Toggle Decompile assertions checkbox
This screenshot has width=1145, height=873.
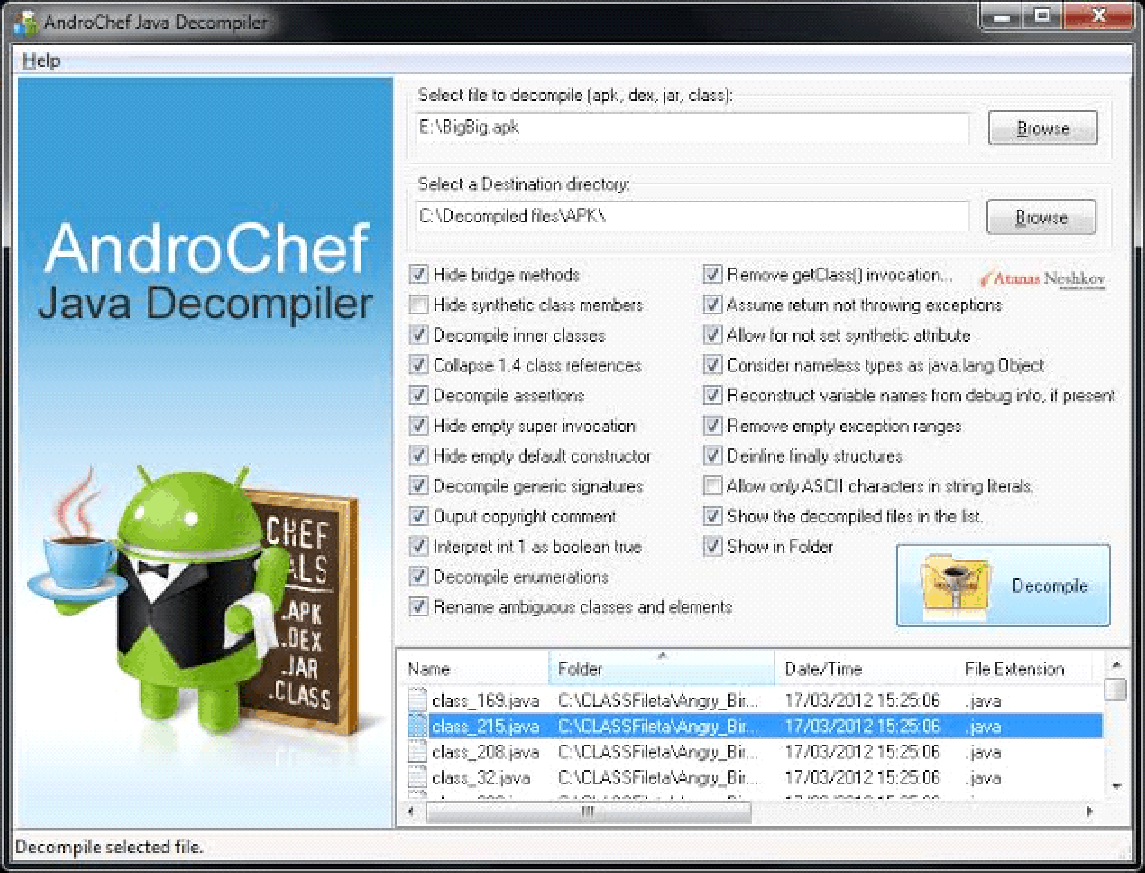418,395
